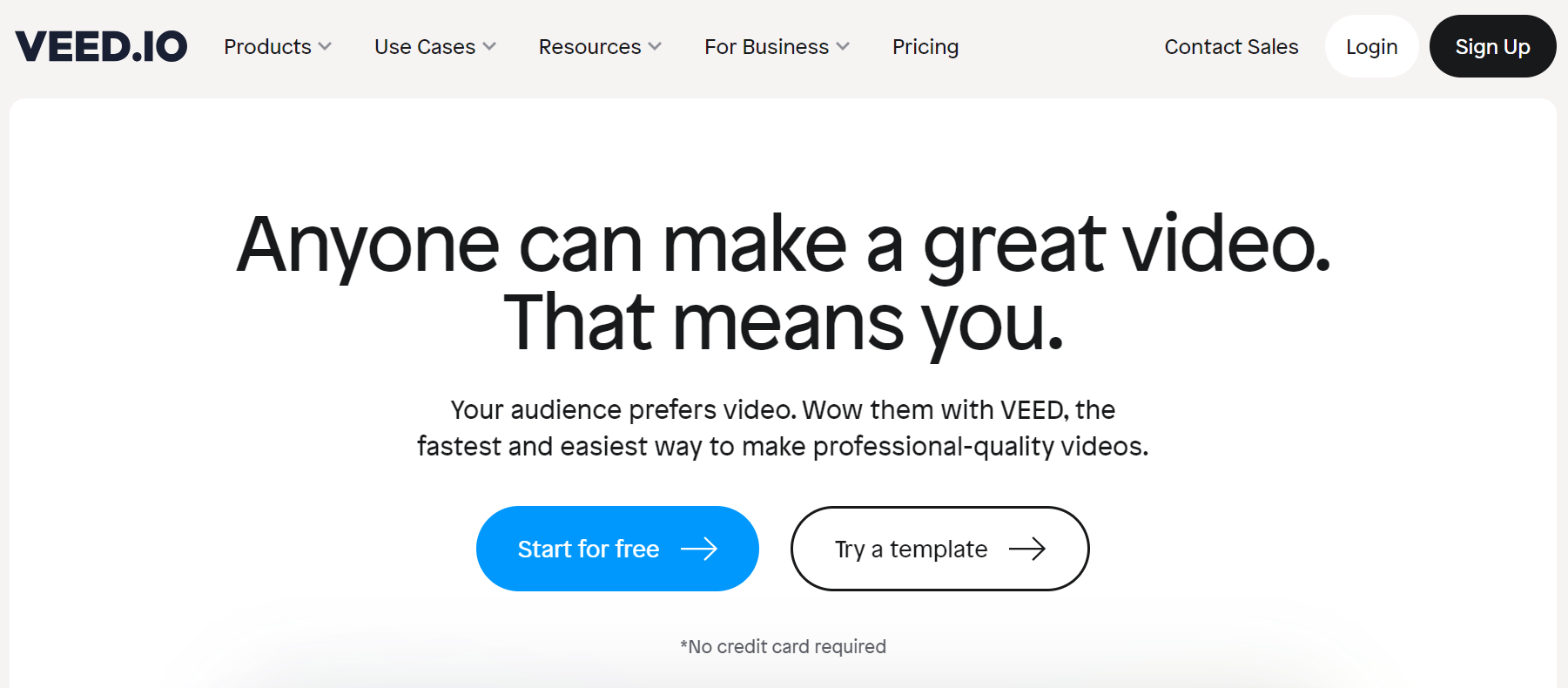Open the Use Cases menu label
The width and height of the screenshot is (1568, 688).
coord(425,46)
